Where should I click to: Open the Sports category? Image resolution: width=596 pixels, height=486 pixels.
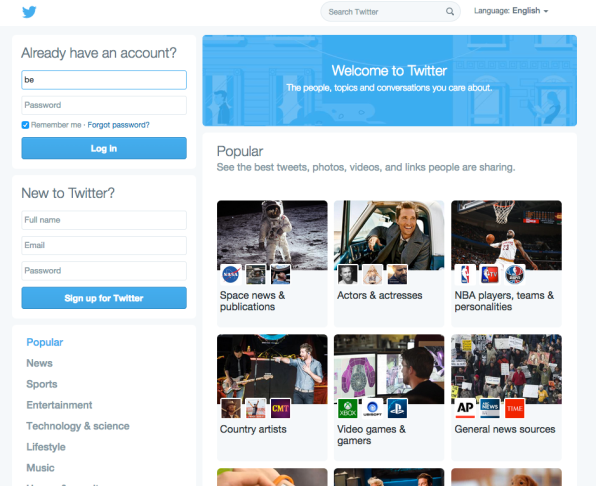click(42, 384)
